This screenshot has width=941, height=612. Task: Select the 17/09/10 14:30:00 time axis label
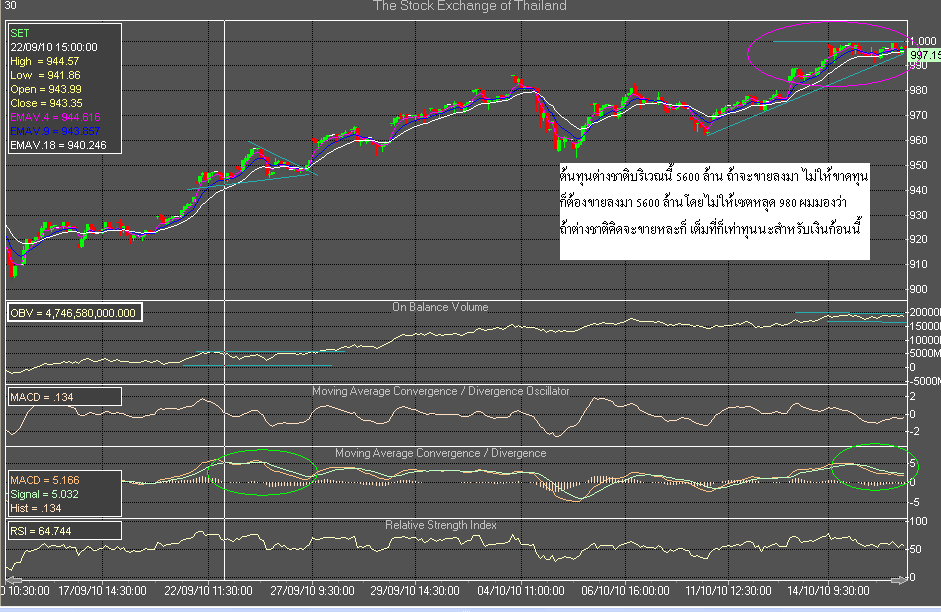tap(102, 590)
